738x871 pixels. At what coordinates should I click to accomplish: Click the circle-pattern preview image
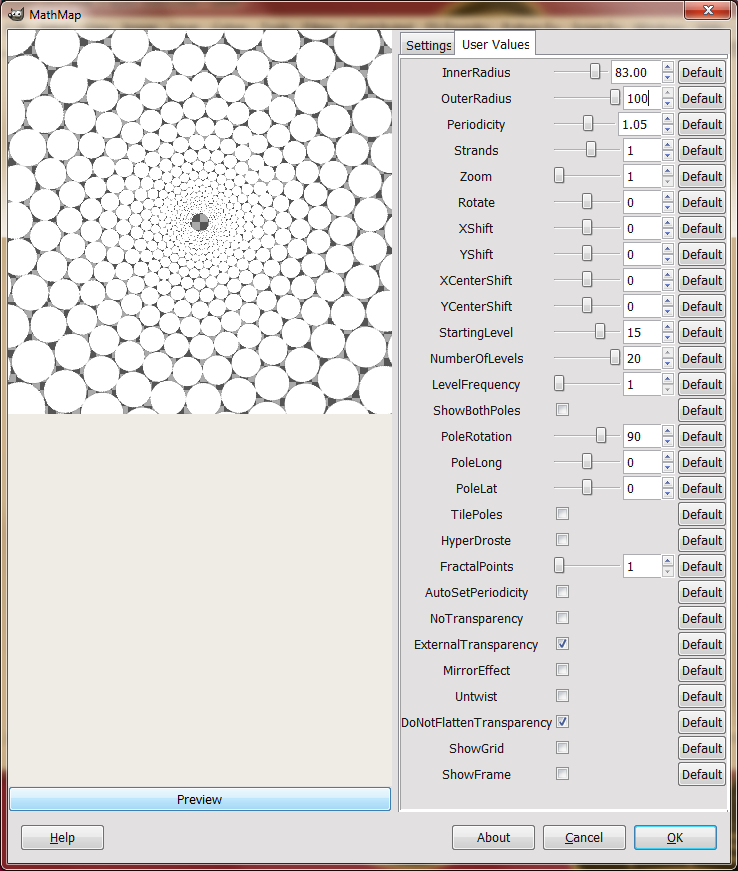pyautogui.click(x=199, y=222)
